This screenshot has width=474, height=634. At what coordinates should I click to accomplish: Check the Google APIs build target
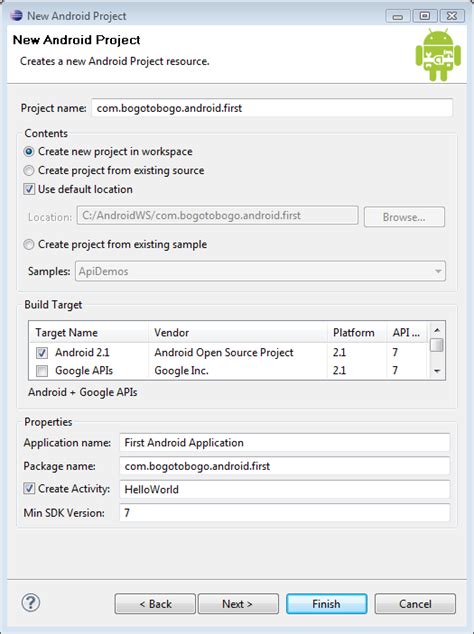coord(42,371)
